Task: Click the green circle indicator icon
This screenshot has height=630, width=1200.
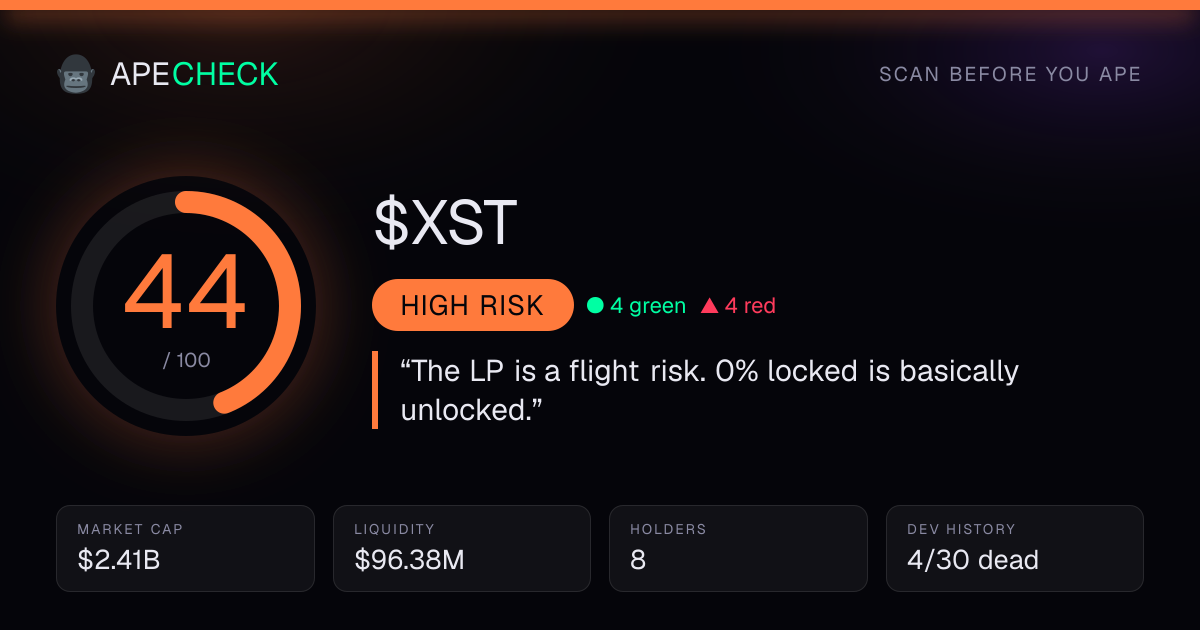Action: point(595,306)
